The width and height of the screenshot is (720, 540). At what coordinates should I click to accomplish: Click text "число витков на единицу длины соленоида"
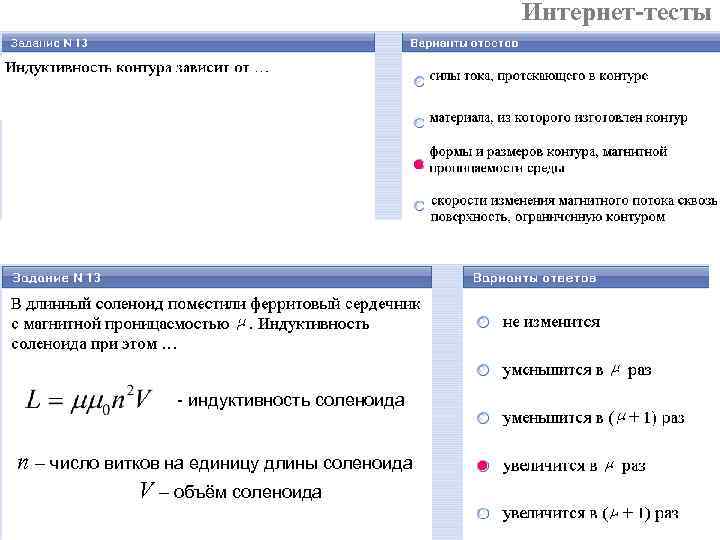click(x=231, y=464)
